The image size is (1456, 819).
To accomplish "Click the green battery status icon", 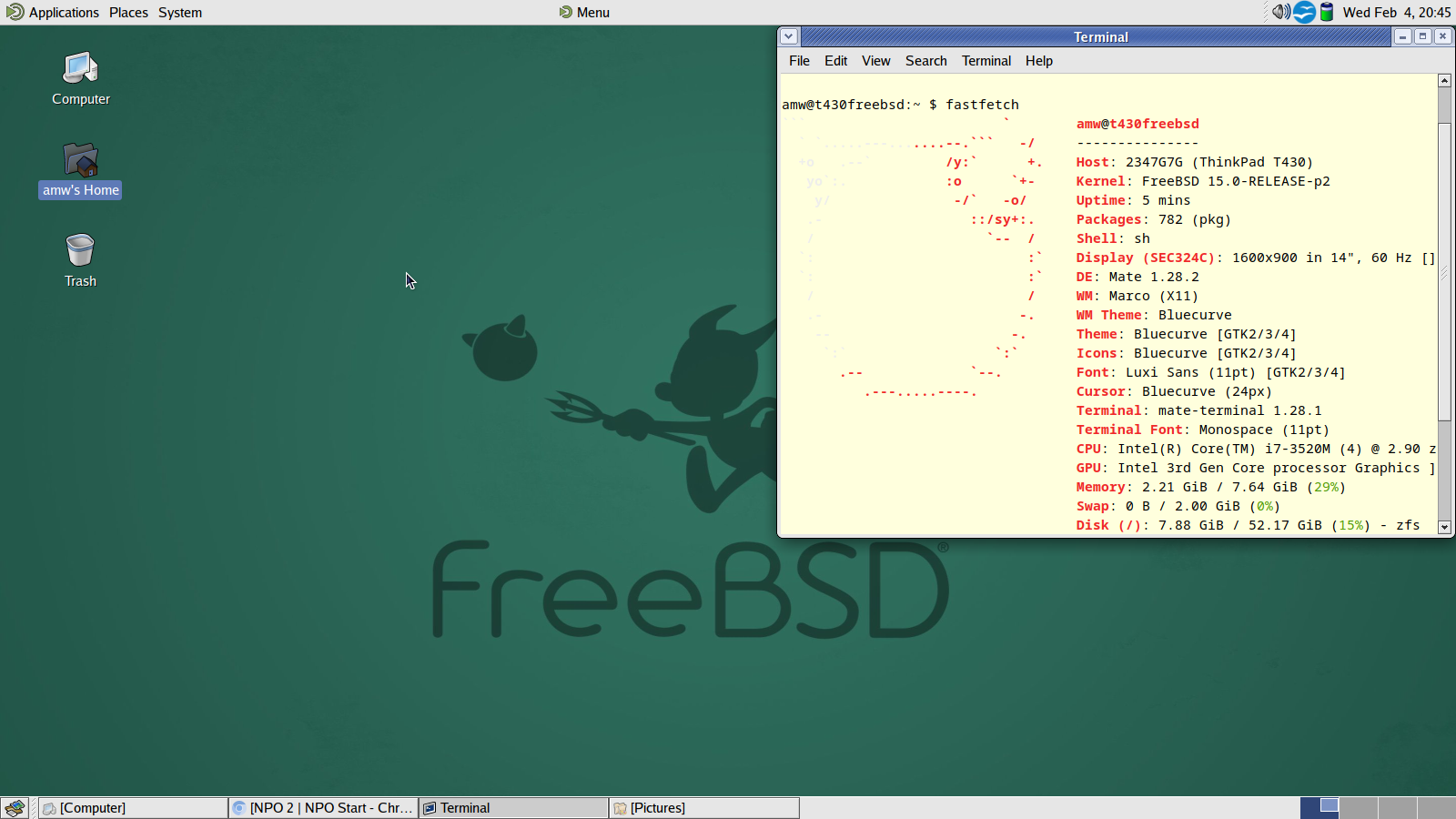I will point(1327,12).
